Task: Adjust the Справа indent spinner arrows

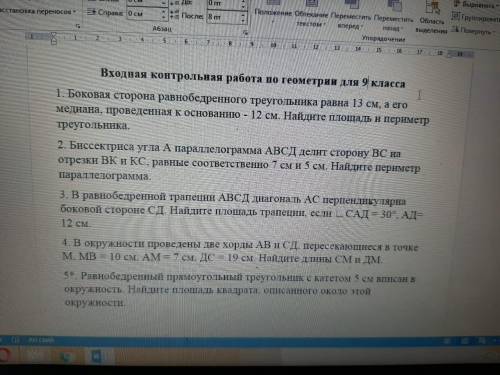Action: (x=164, y=14)
